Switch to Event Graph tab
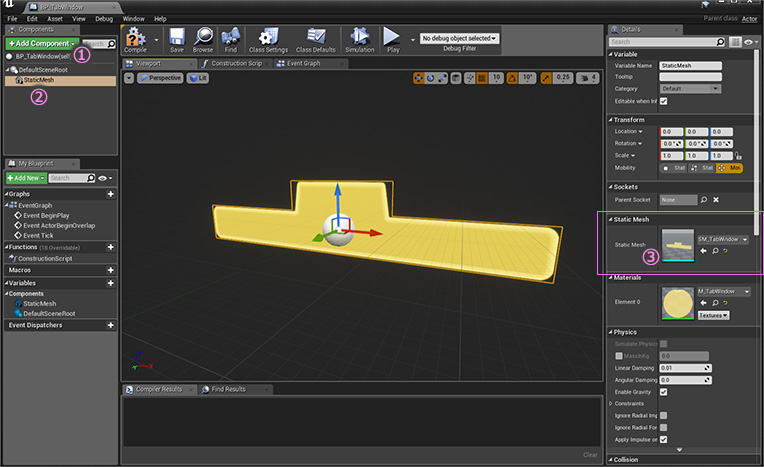Viewport: 764px width, 467px height. point(303,63)
